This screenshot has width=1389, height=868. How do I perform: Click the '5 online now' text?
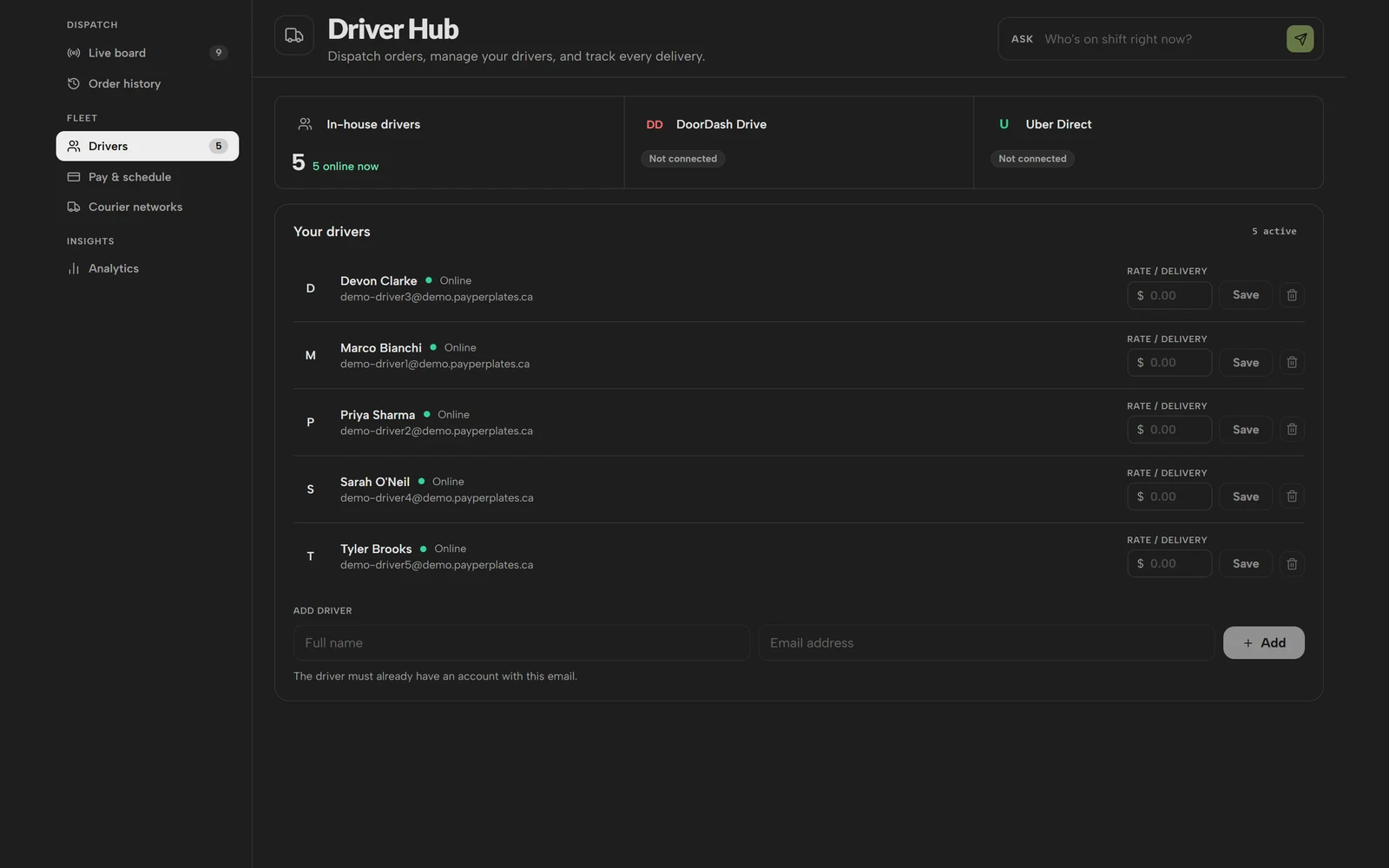tap(346, 167)
